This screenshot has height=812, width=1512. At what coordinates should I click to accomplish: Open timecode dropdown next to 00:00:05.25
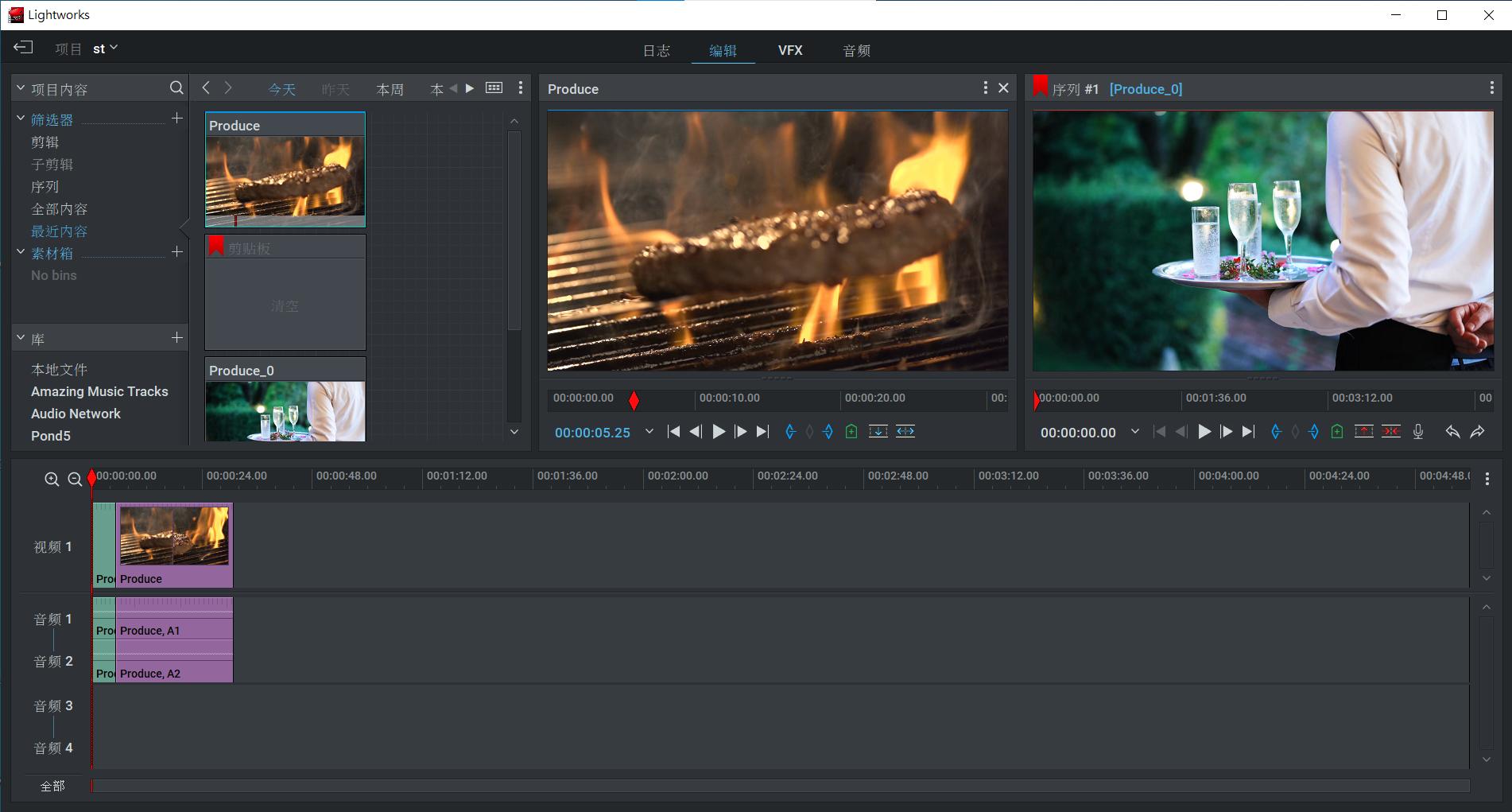pyautogui.click(x=649, y=432)
